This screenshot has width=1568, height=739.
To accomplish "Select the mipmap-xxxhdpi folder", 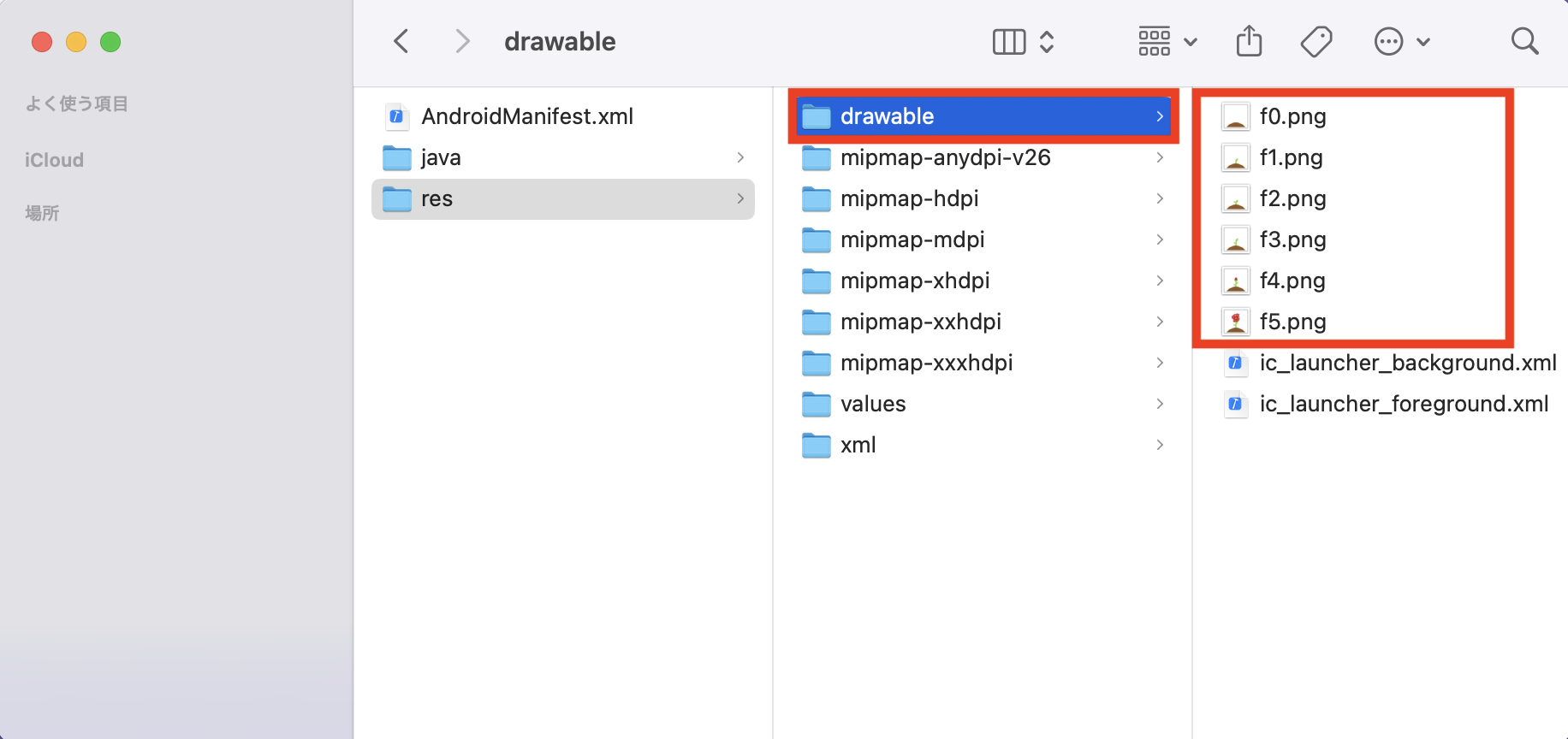I will [x=983, y=363].
